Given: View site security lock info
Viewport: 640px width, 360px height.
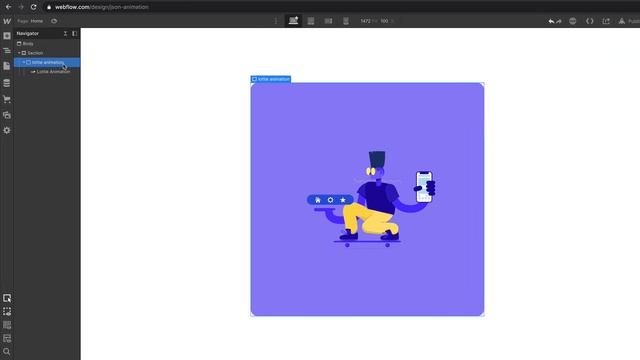Looking at the screenshot, I should tap(49, 7).
